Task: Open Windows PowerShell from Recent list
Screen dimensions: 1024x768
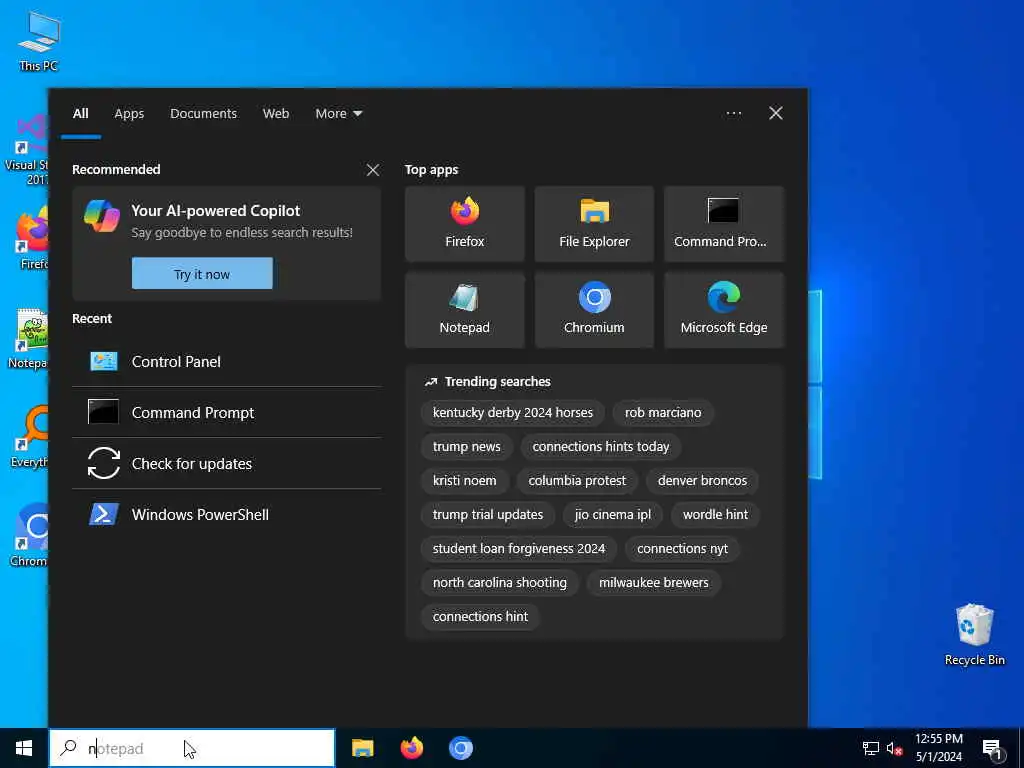Action: point(227,515)
